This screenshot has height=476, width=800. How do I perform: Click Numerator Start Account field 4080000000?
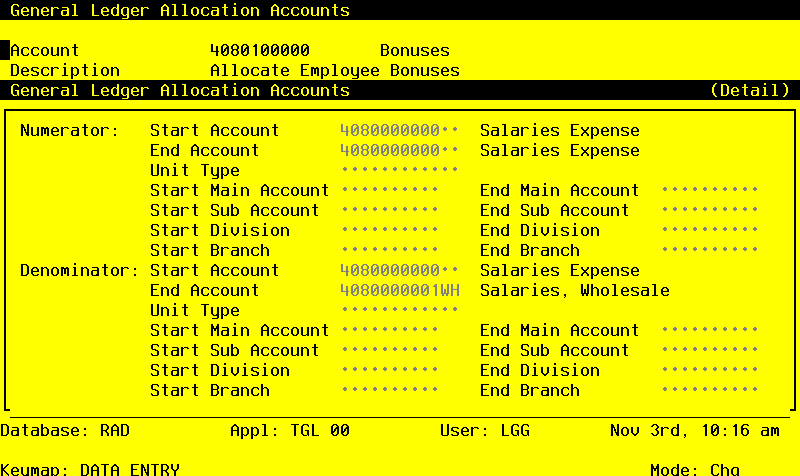(x=399, y=130)
